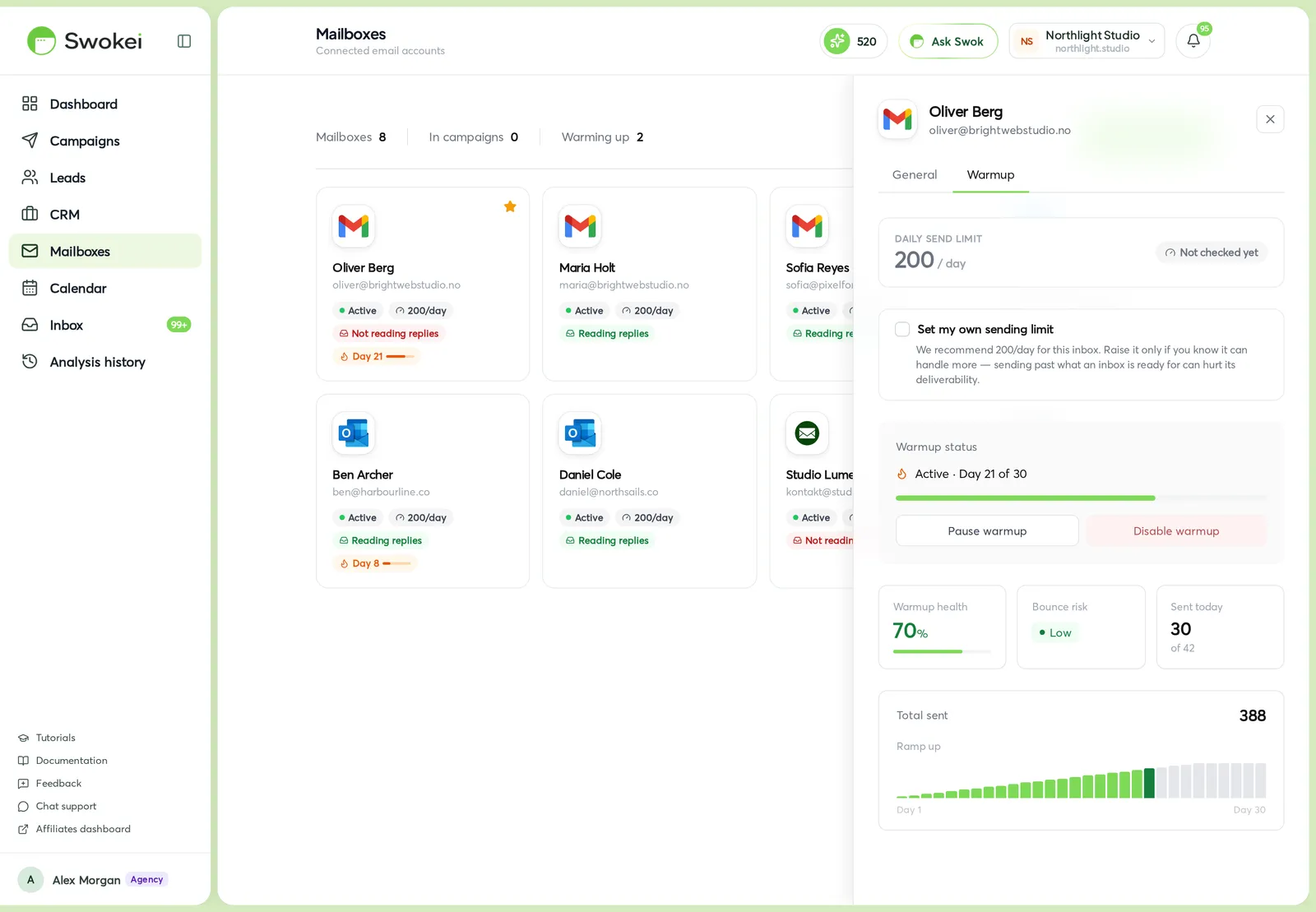Click the Leads people icon
This screenshot has height=912, width=1316.
[30, 178]
